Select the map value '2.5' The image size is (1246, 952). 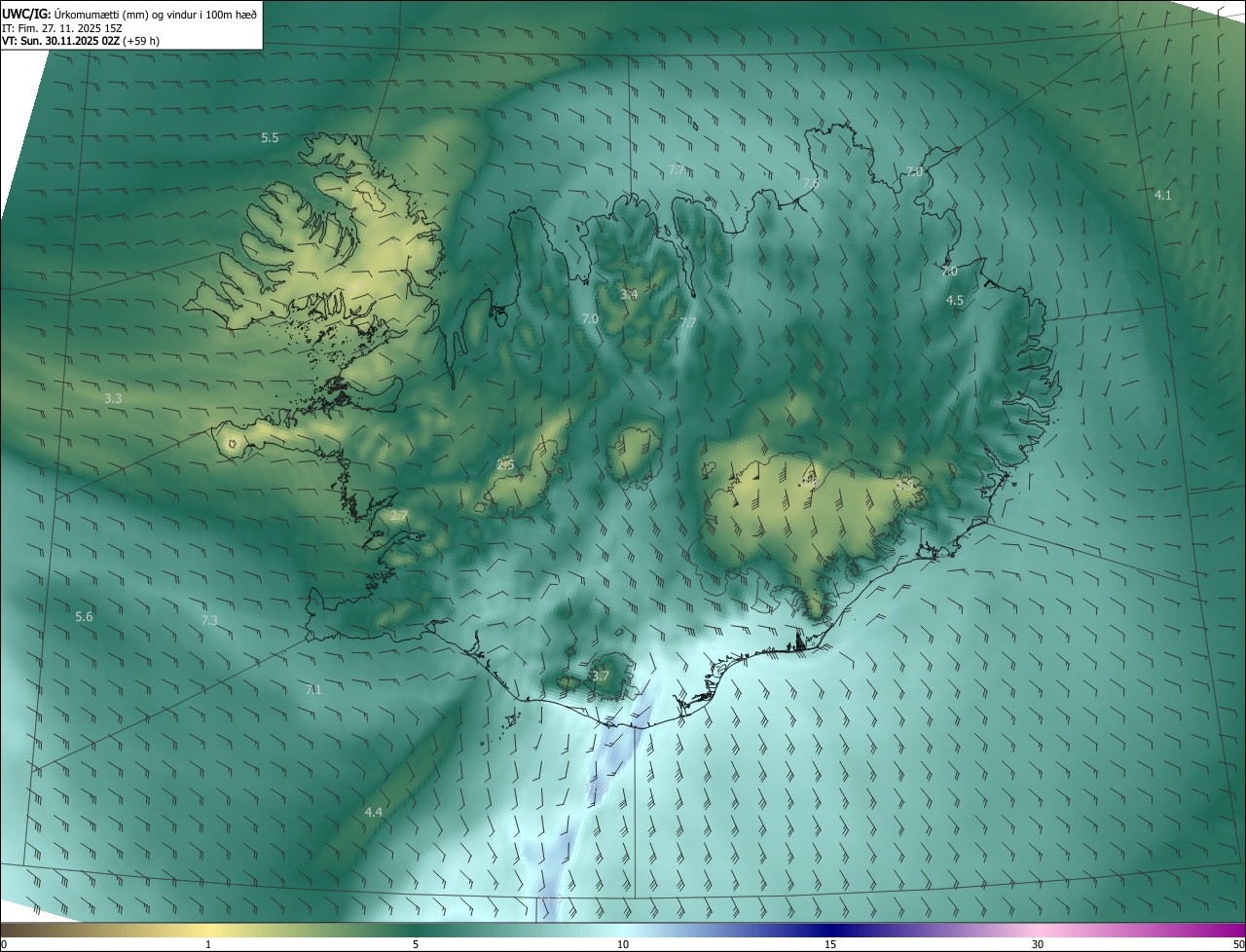click(505, 464)
